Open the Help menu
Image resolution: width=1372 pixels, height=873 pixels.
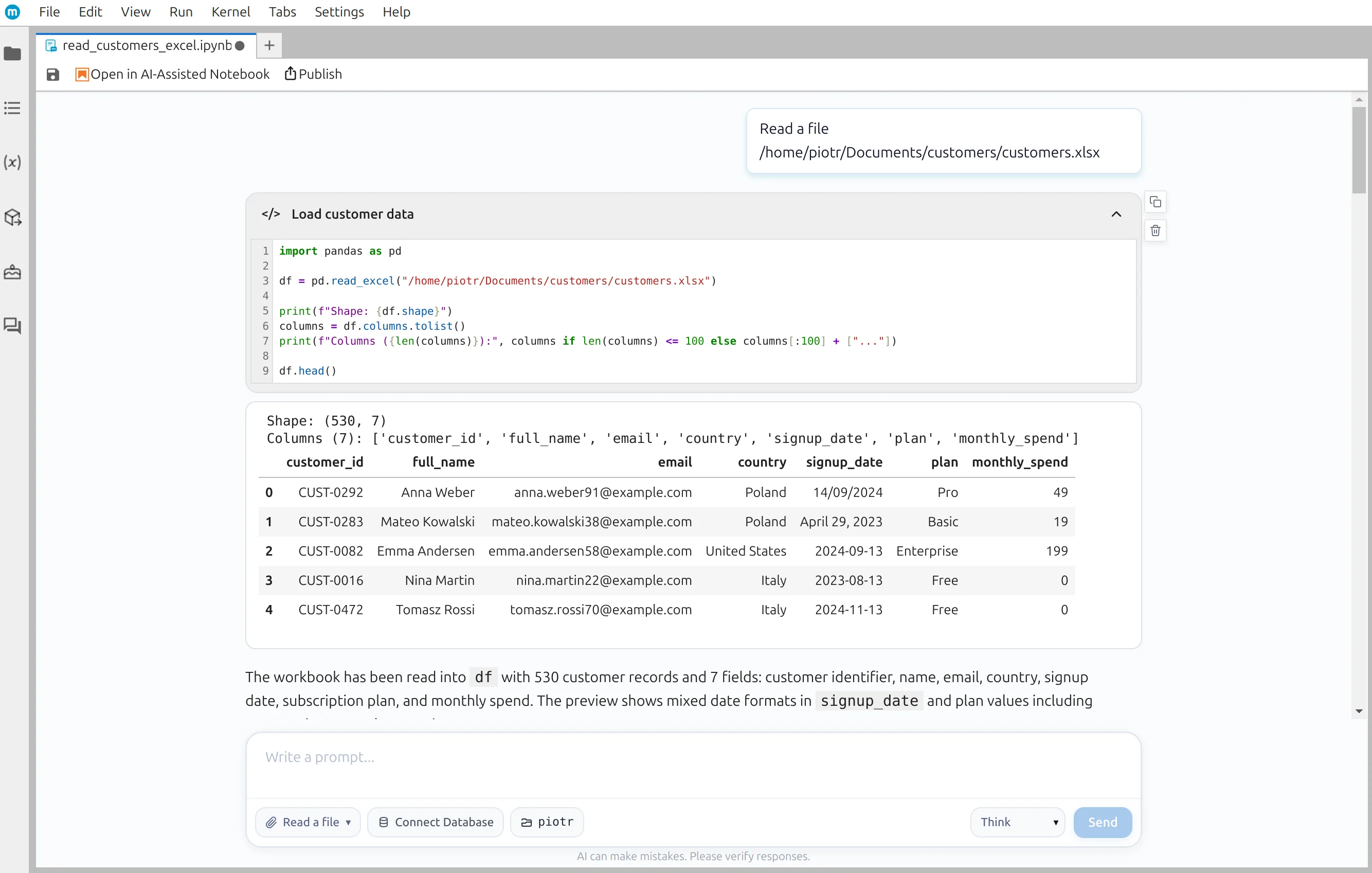pyautogui.click(x=396, y=12)
